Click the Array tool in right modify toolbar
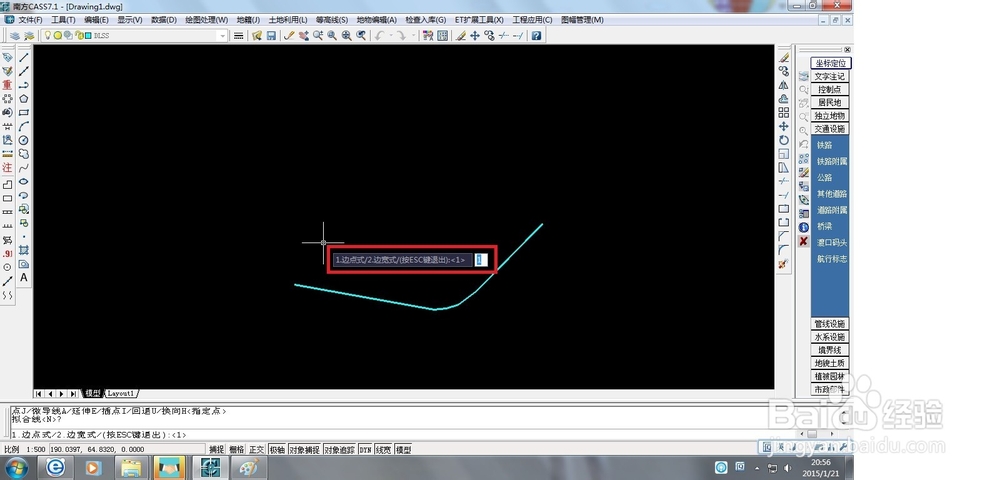The height and width of the screenshot is (480, 1000). click(784, 112)
